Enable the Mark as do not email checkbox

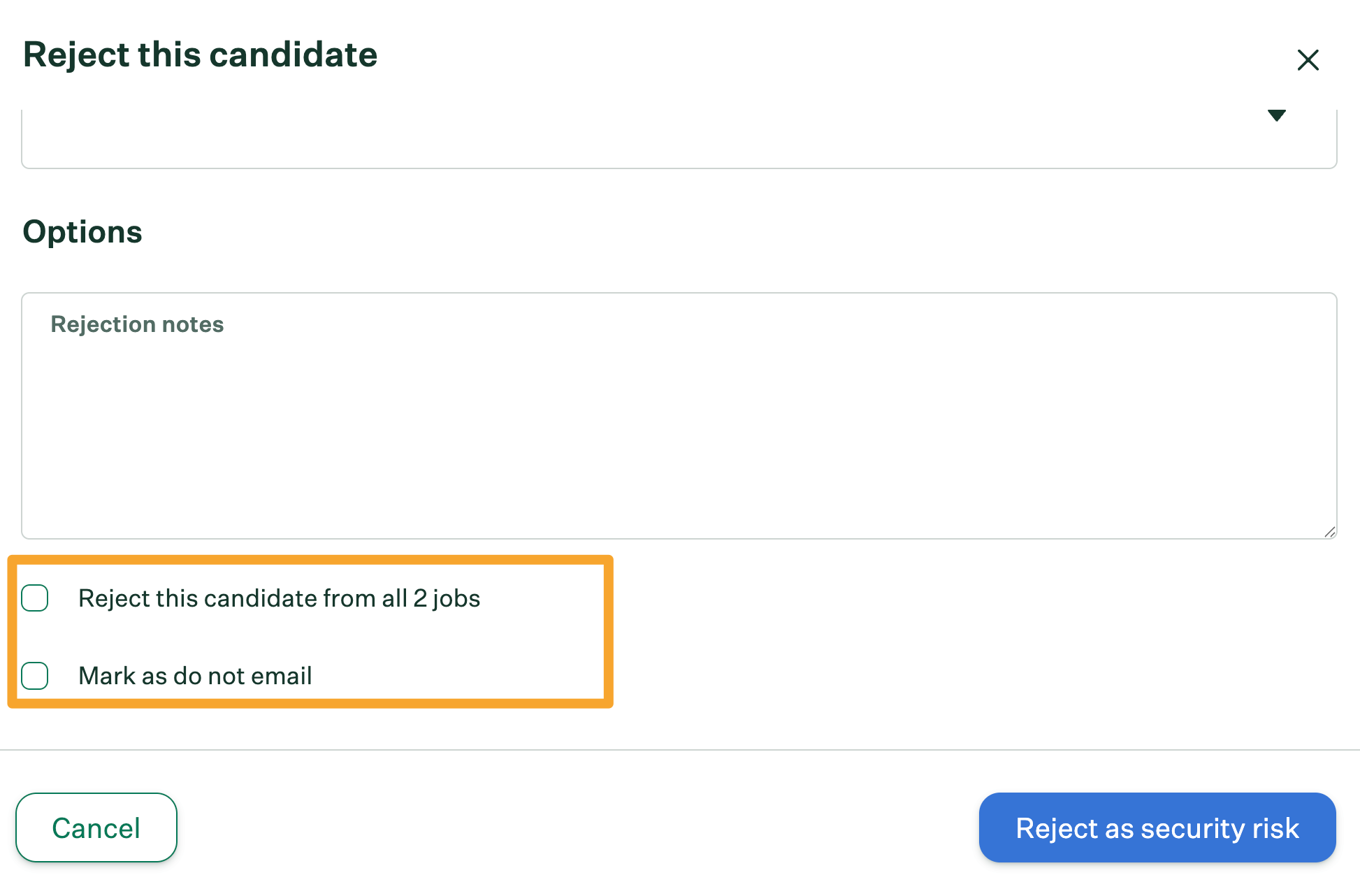[x=35, y=676]
